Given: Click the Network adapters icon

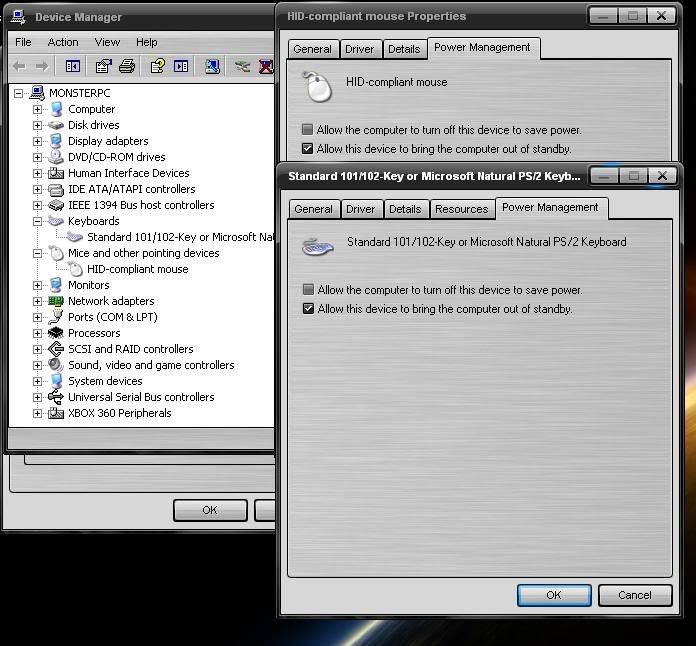Looking at the screenshot, I should click(56, 301).
